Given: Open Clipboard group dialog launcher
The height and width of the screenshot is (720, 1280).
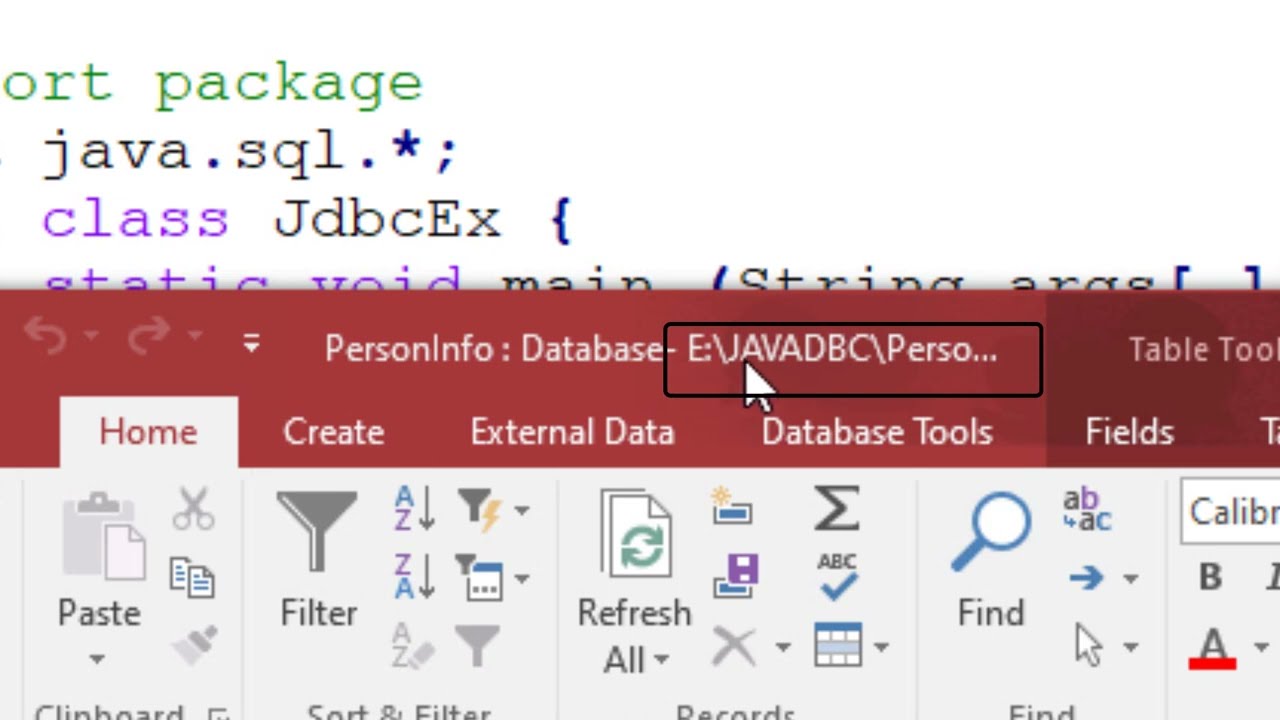Looking at the screenshot, I should point(218,712).
